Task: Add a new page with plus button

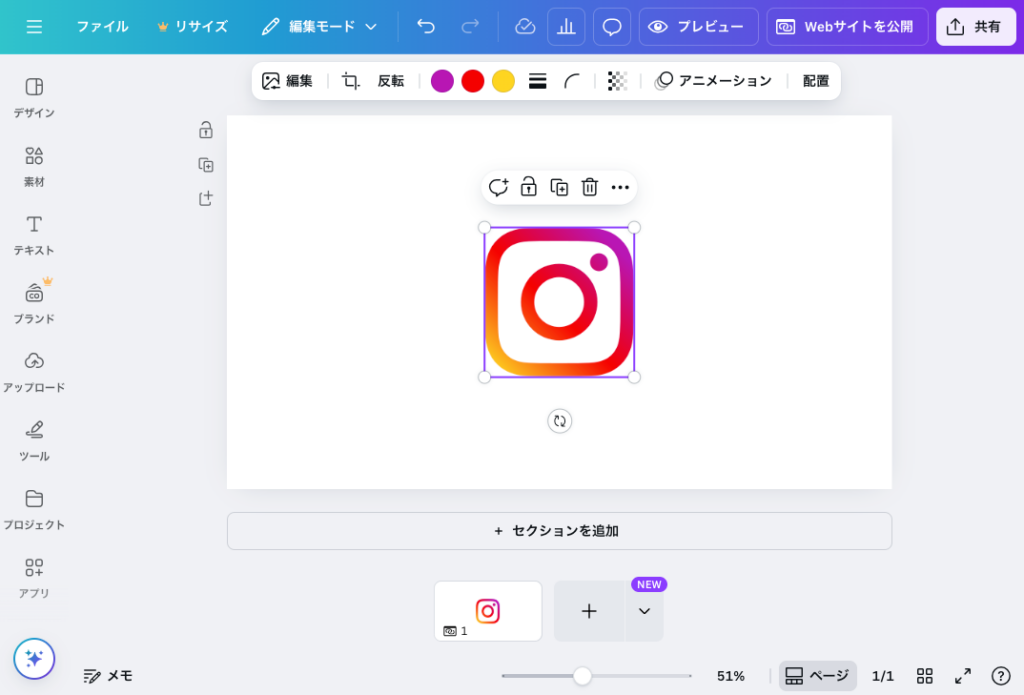Action: 589,611
